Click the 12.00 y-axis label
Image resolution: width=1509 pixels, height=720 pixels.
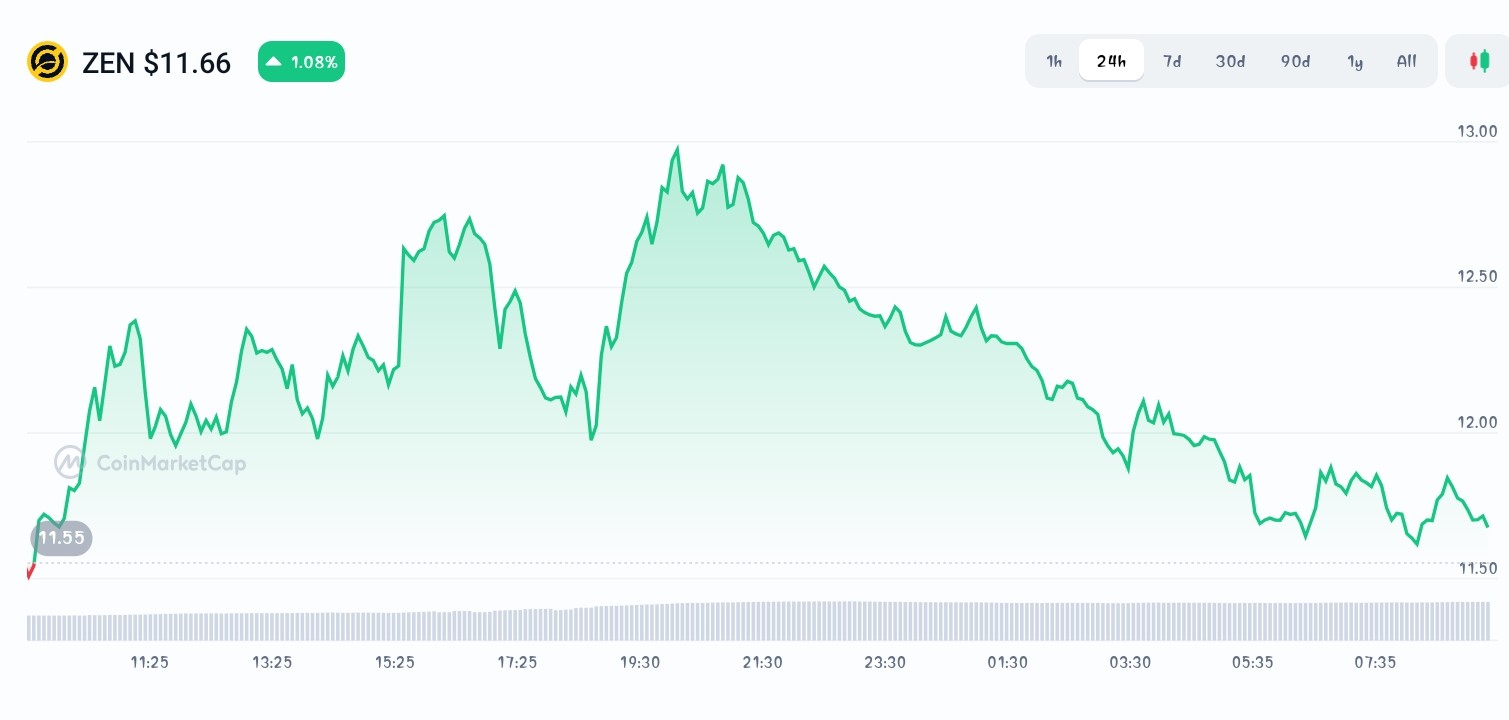1477,422
